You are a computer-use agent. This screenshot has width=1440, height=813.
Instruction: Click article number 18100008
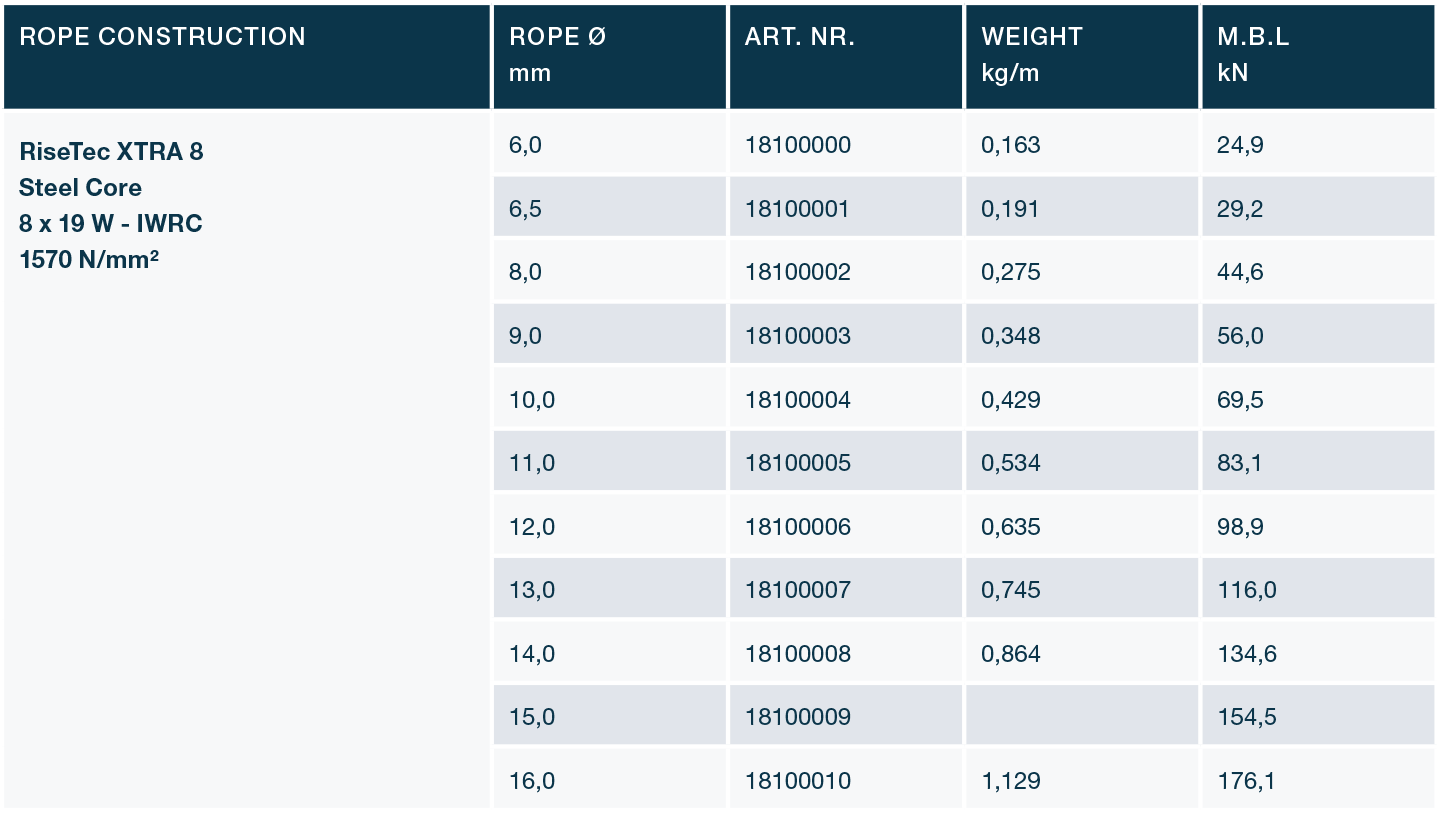(798, 654)
